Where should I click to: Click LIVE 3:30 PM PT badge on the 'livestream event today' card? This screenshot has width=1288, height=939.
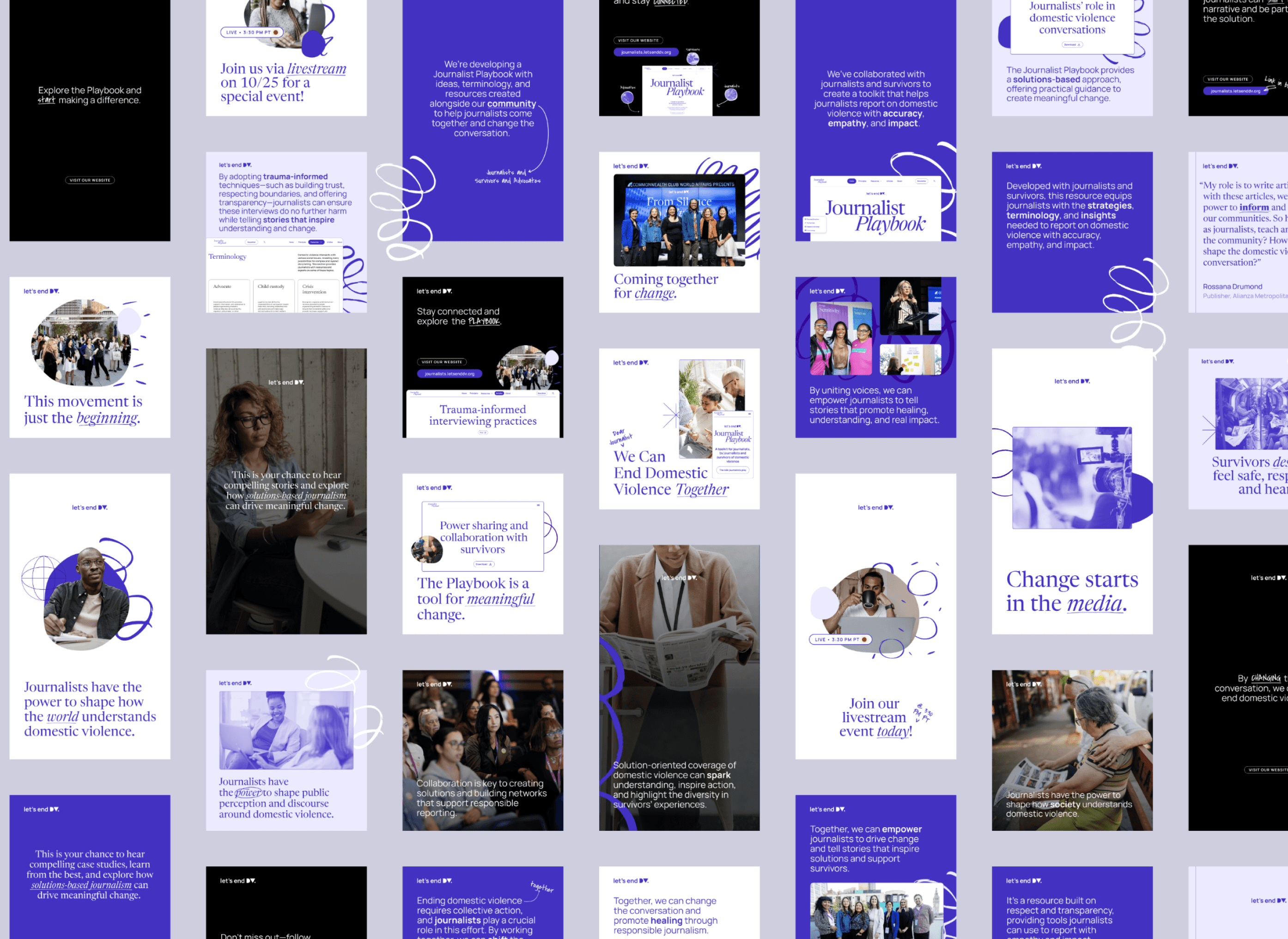(x=840, y=640)
